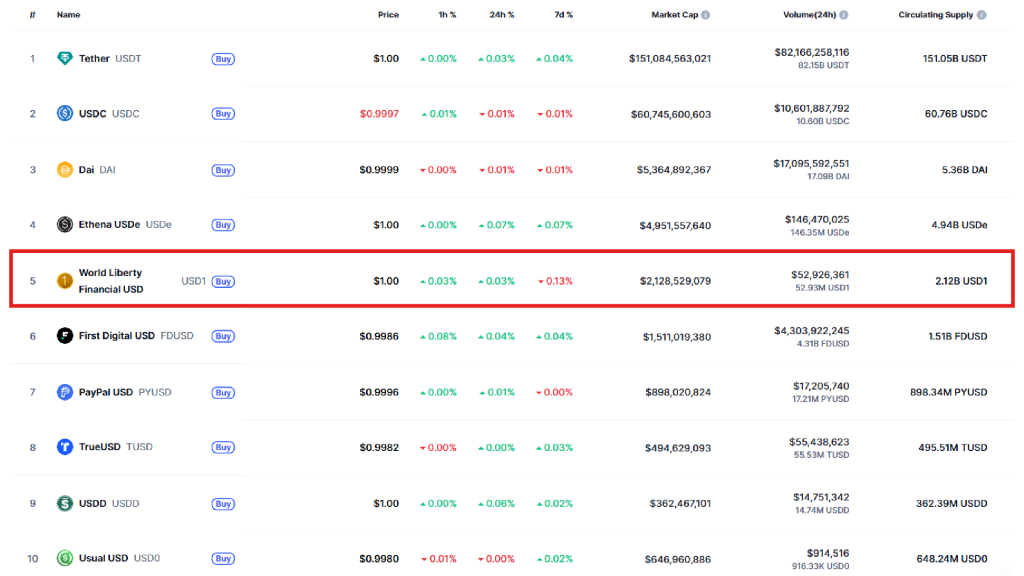This screenshot has width=1024, height=576.
Task: Click the USDD coin logo icon
Action: tap(65, 504)
